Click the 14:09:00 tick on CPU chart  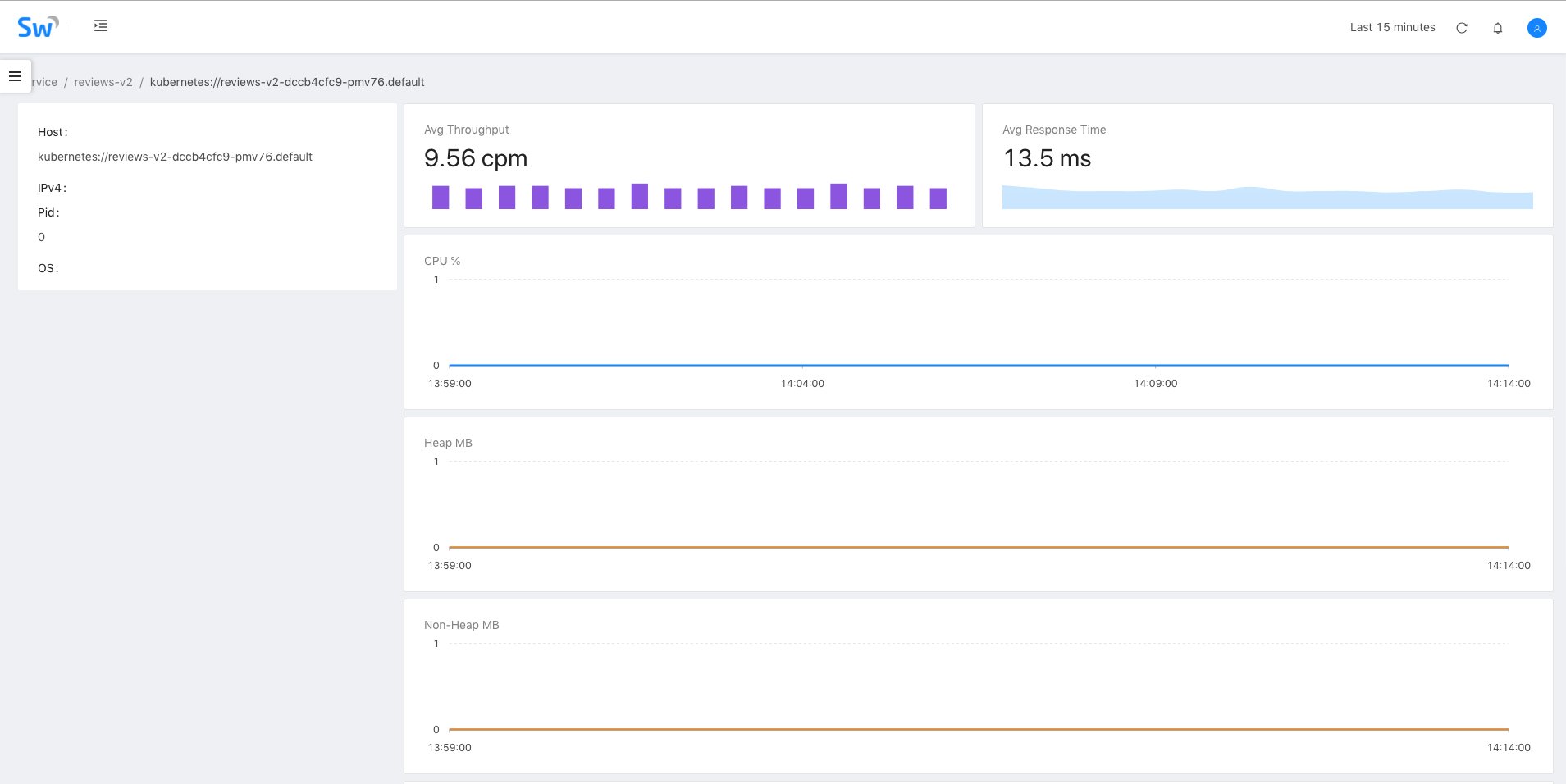tap(1155, 383)
